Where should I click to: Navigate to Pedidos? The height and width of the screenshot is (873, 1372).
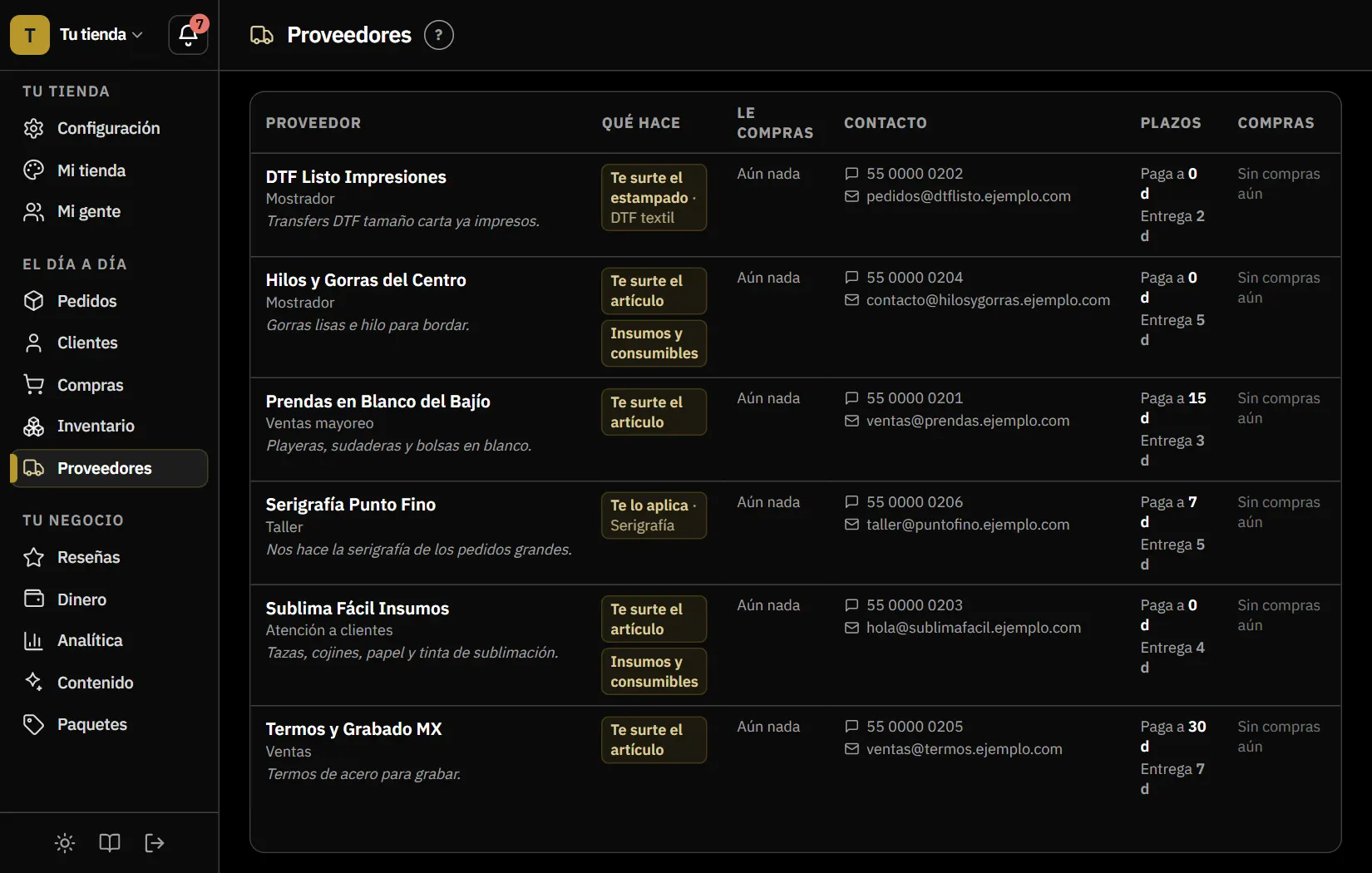coord(109,301)
